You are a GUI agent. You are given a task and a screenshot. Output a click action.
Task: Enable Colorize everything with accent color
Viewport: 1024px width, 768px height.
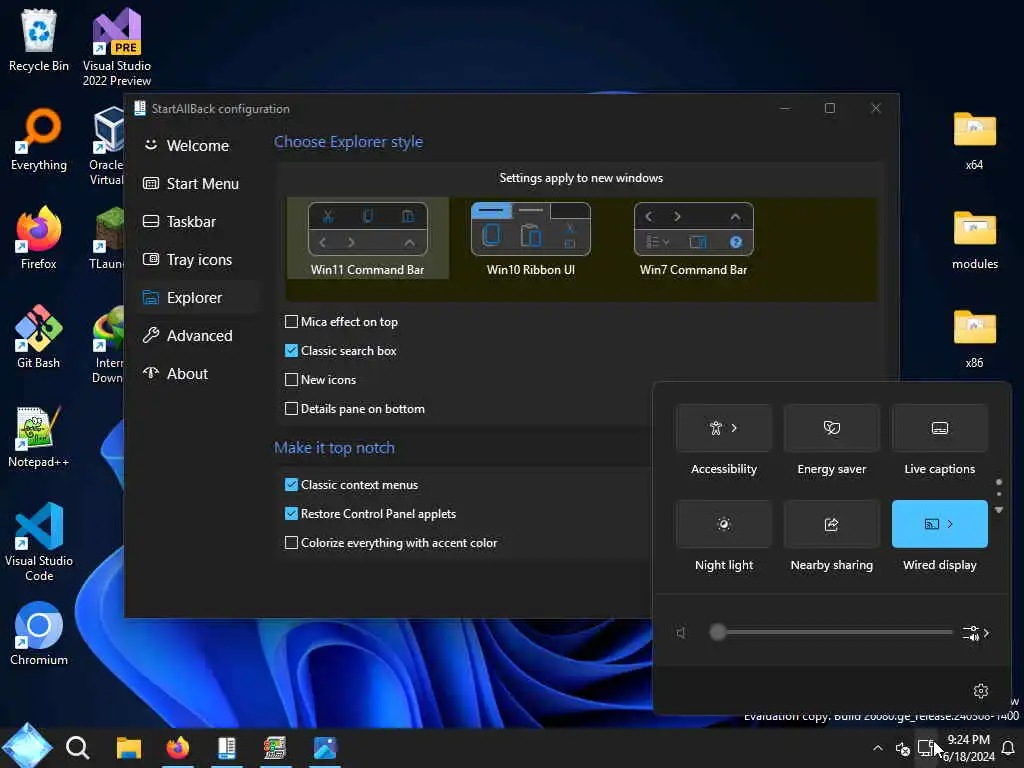tap(391, 543)
